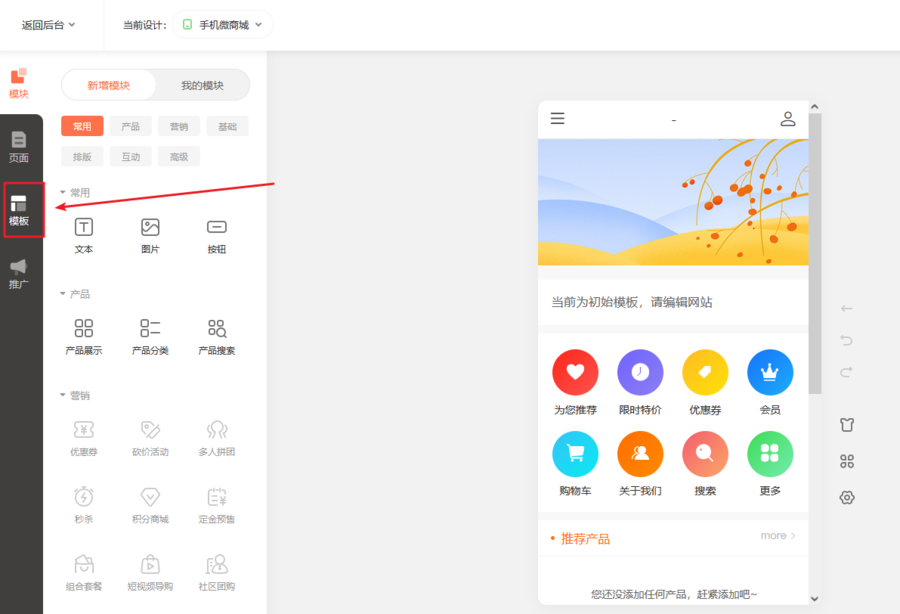Image resolution: width=900 pixels, height=614 pixels.
Task: Click the more link beside 推荐产品
Action: click(776, 535)
